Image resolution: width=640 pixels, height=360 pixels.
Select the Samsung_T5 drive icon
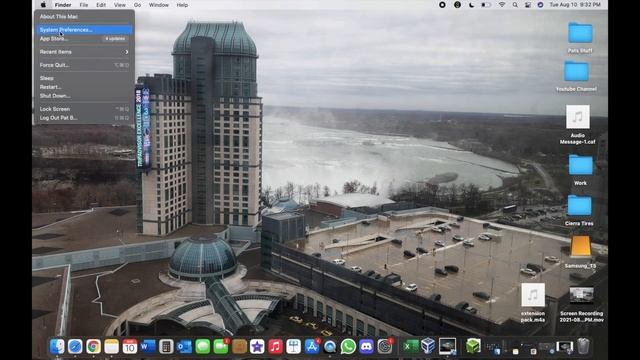pyautogui.click(x=580, y=247)
